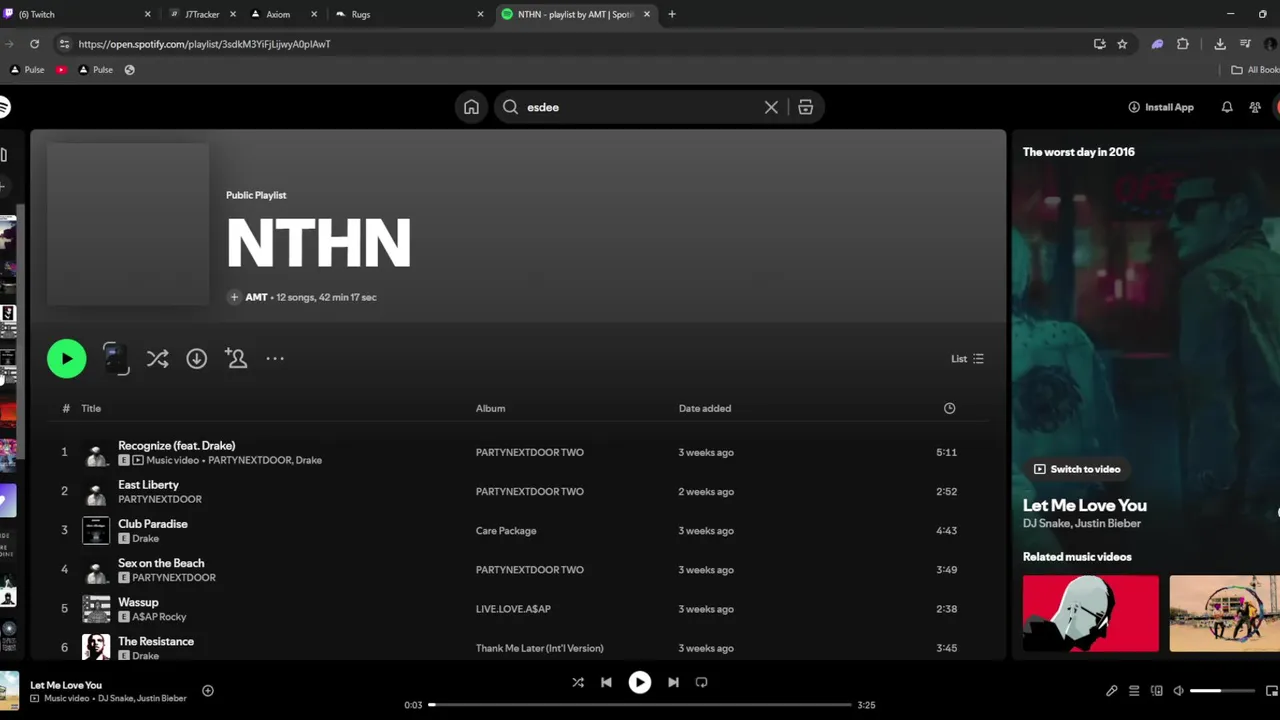
Task: Open the miniplayer icon
Action: tap(1272, 691)
